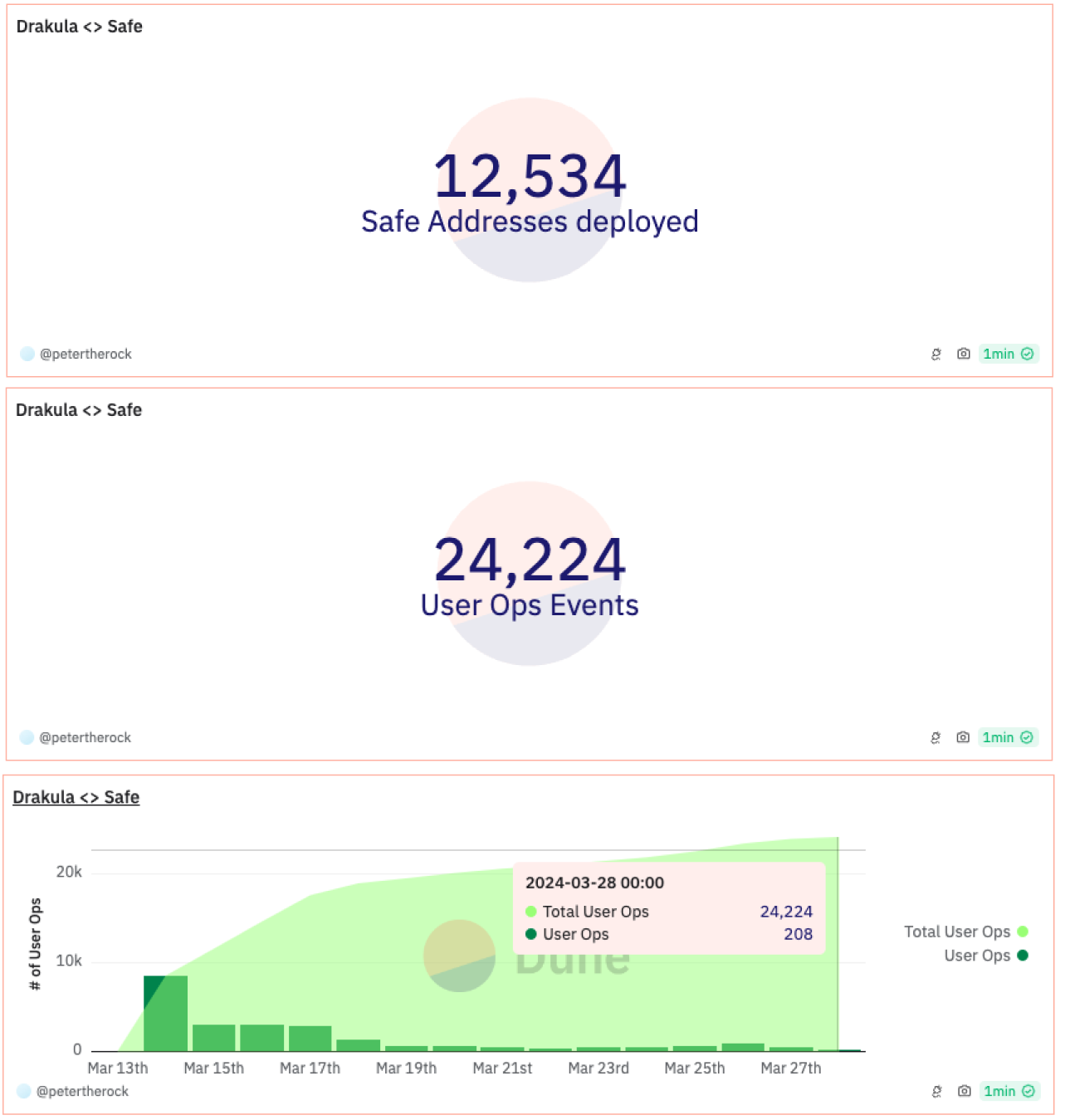Click camera screenshot icon in Safe Addresses deployed panel

click(x=963, y=354)
